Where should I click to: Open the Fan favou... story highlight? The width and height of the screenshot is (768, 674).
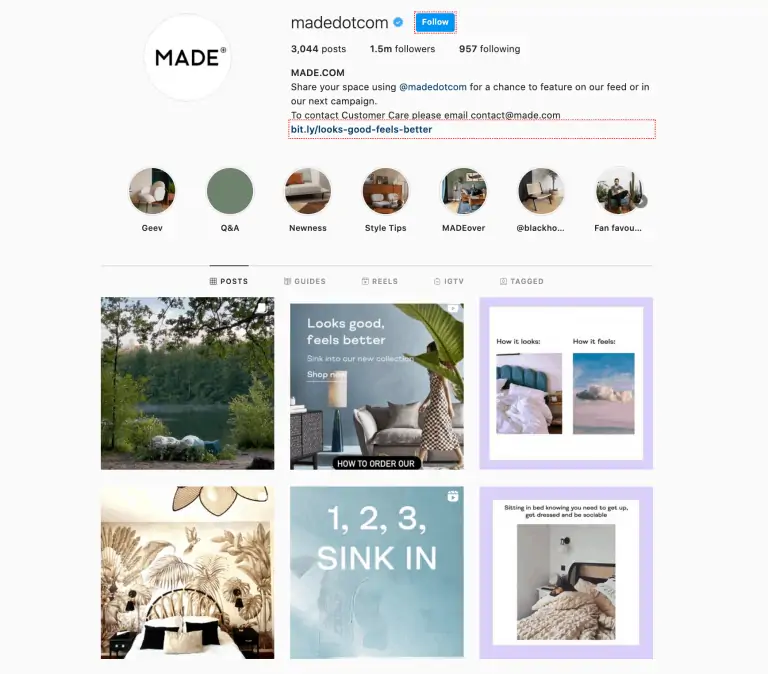point(619,191)
